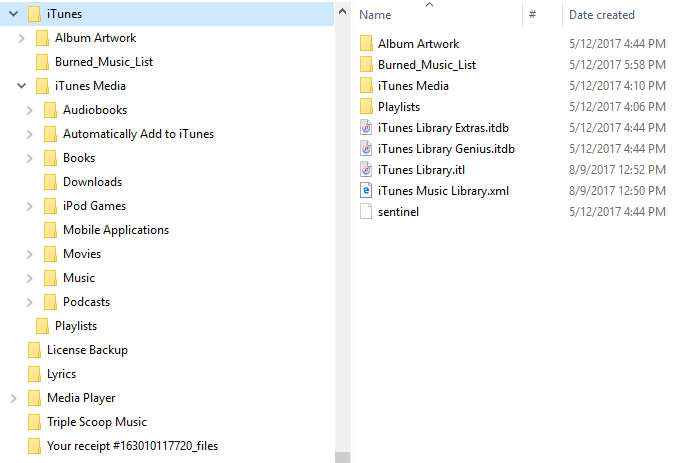Image resolution: width=682 pixels, height=463 pixels.
Task: Select Automatically Add to iTunes tree label
Action: [x=138, y=134]
